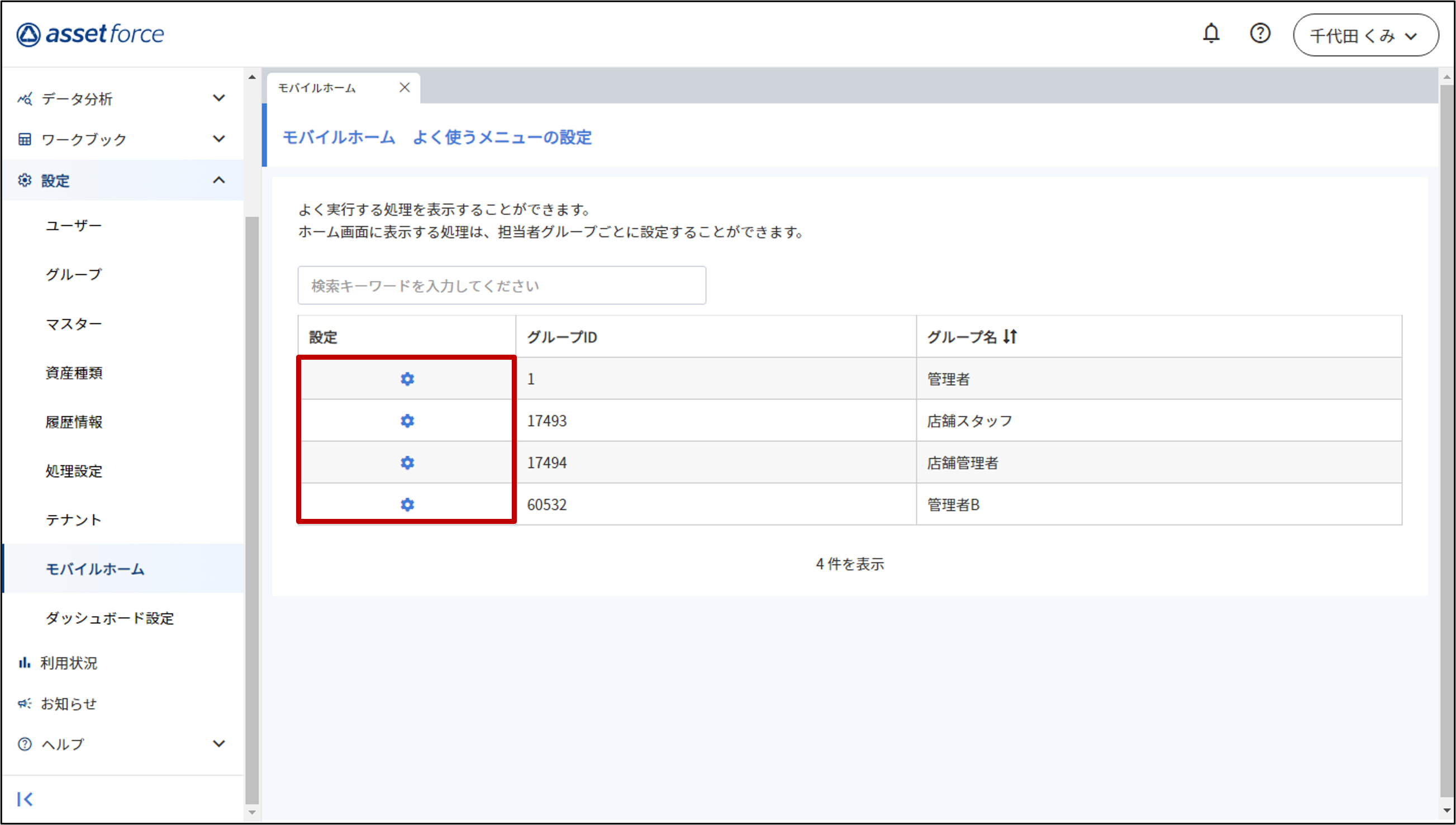Close the モバイルホーム tab
1456x825 pixels.
pos(404,87)
